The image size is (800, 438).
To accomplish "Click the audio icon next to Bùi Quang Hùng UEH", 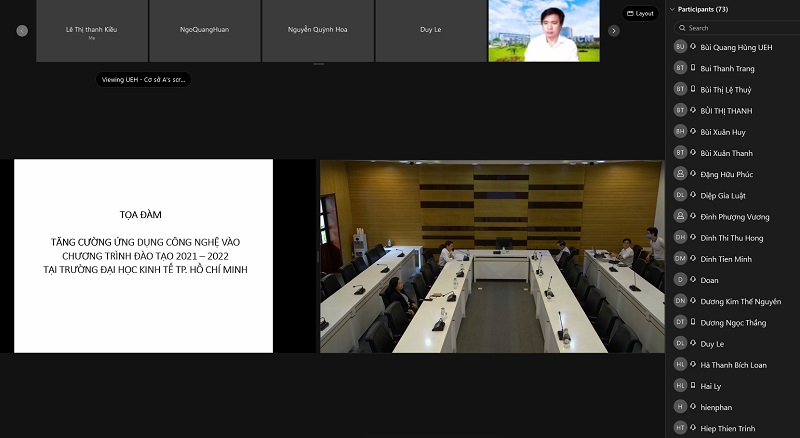I will pos(693,46).
